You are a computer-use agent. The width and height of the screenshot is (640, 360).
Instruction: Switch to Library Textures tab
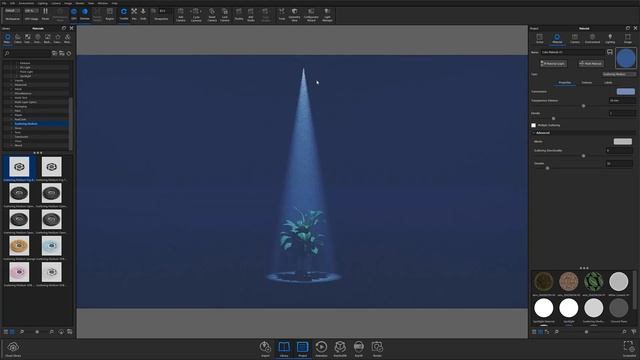point(27,39)
